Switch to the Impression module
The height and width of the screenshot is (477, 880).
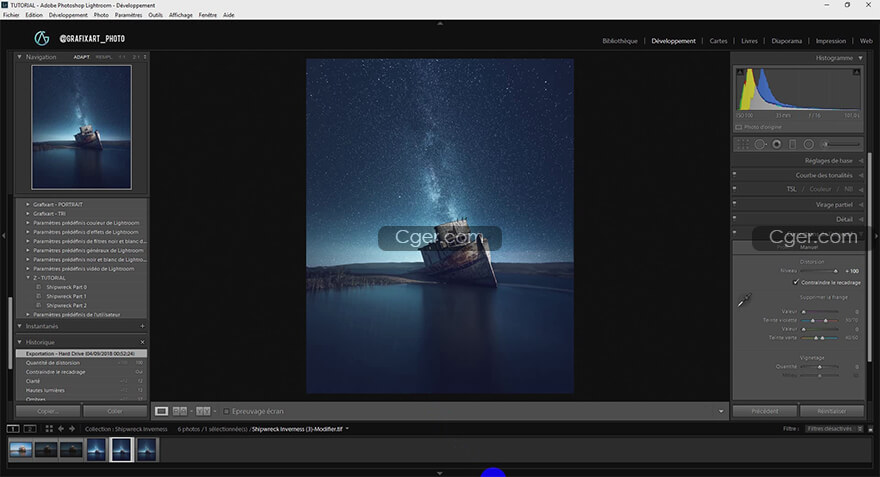click(x=831, y=41)
